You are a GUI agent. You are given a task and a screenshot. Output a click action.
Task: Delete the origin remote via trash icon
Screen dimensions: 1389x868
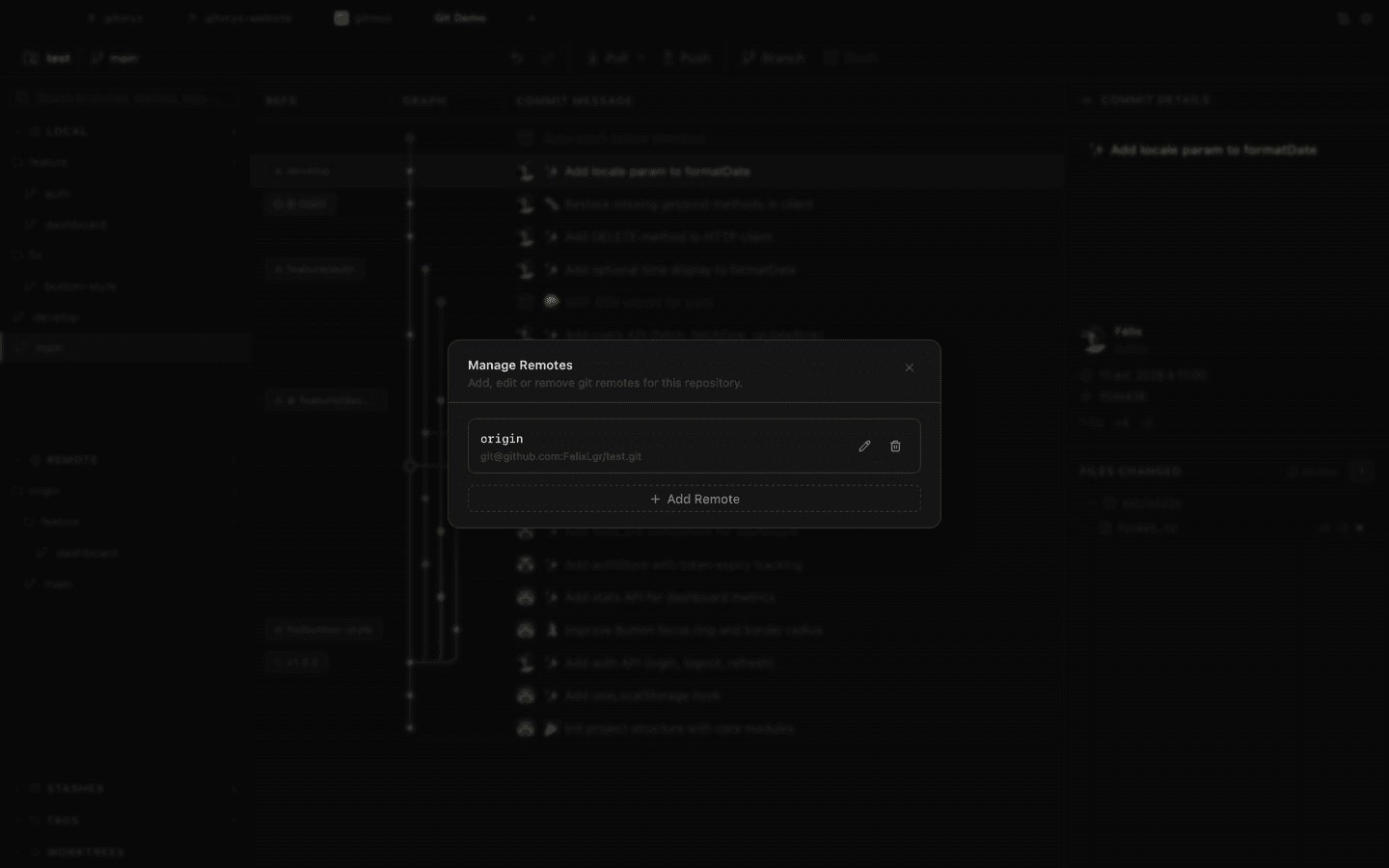pos(895,447)
